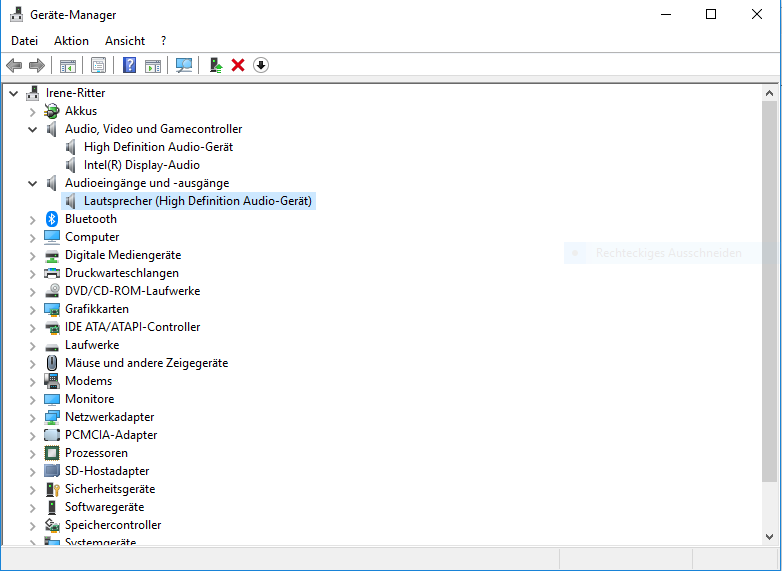Toggle the console tree toolbar icon

(x=67, y=65)
